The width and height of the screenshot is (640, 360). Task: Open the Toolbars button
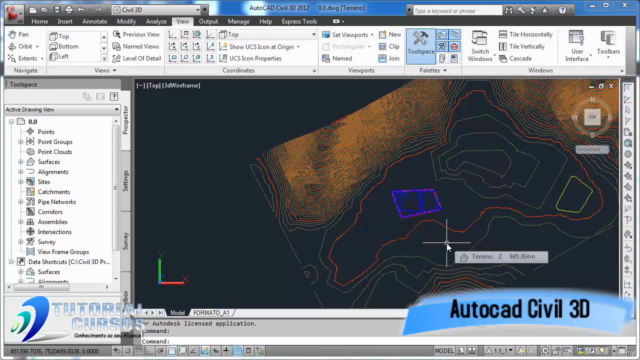click(608, 43)
